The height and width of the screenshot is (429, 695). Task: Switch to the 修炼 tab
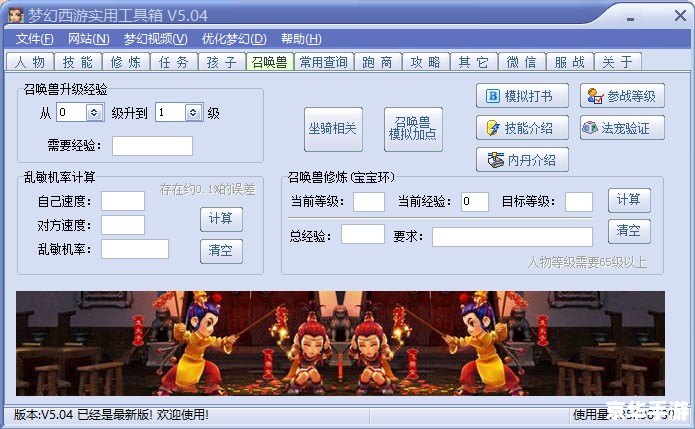pyautogui.click(x=126, y=62)
